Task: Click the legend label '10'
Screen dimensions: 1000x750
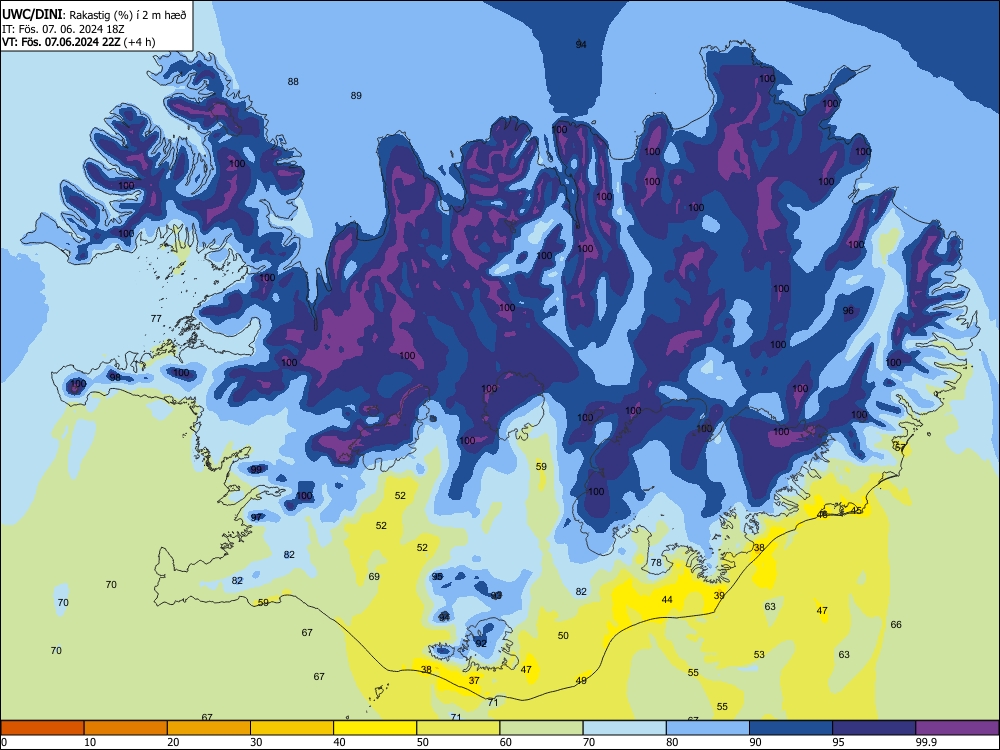Action: click(x=90, y=742)
